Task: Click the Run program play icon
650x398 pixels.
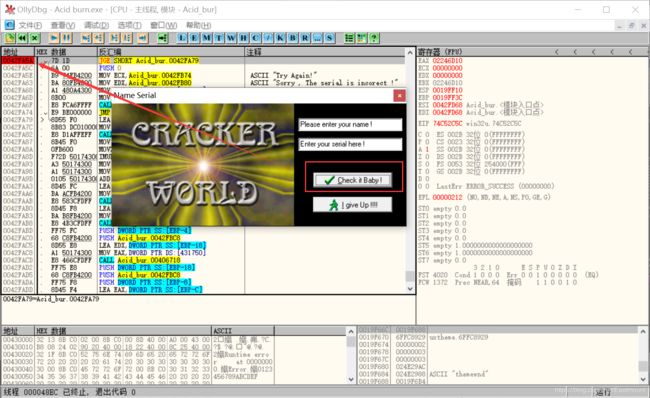Action: (54, 38)
